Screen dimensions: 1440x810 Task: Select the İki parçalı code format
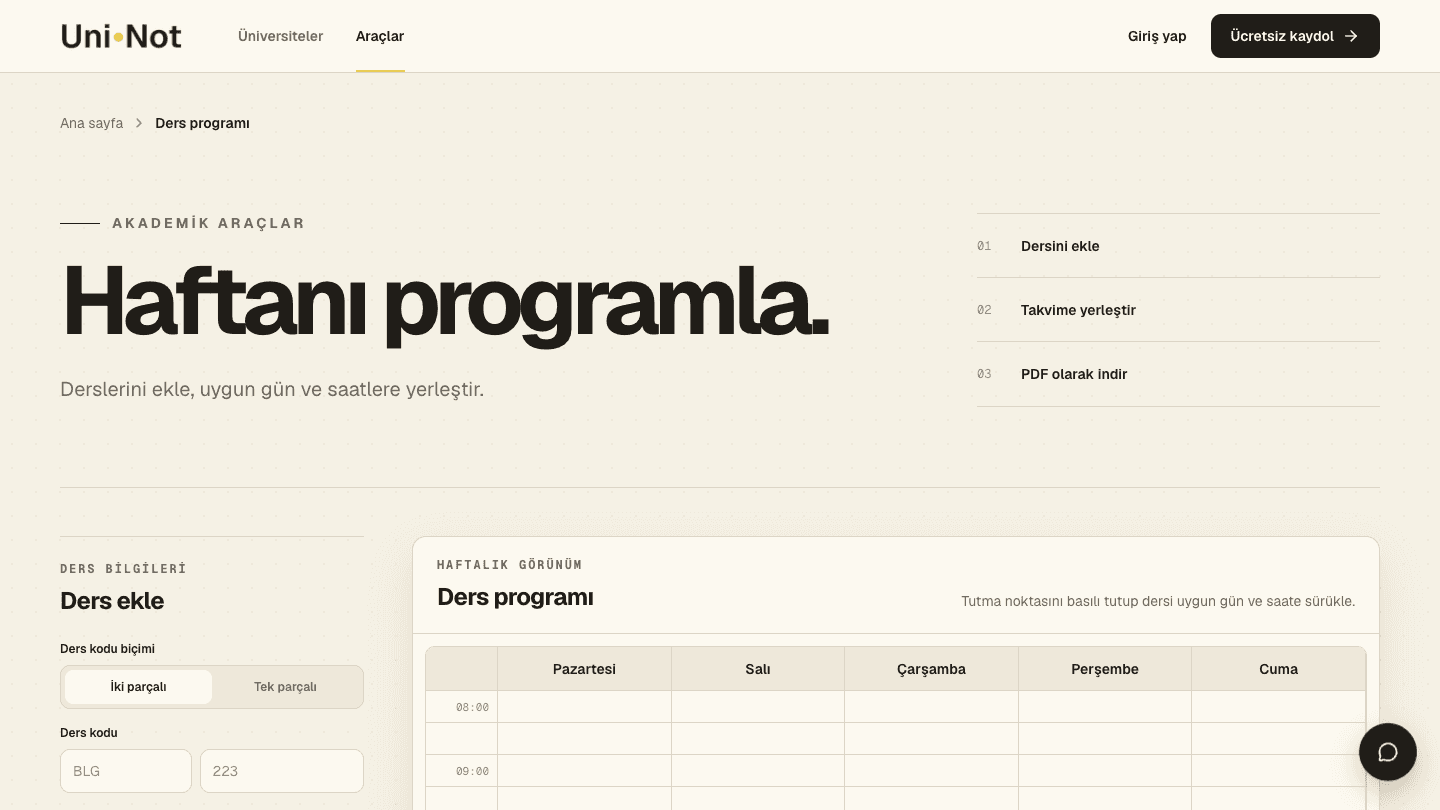tap(138, 687)
